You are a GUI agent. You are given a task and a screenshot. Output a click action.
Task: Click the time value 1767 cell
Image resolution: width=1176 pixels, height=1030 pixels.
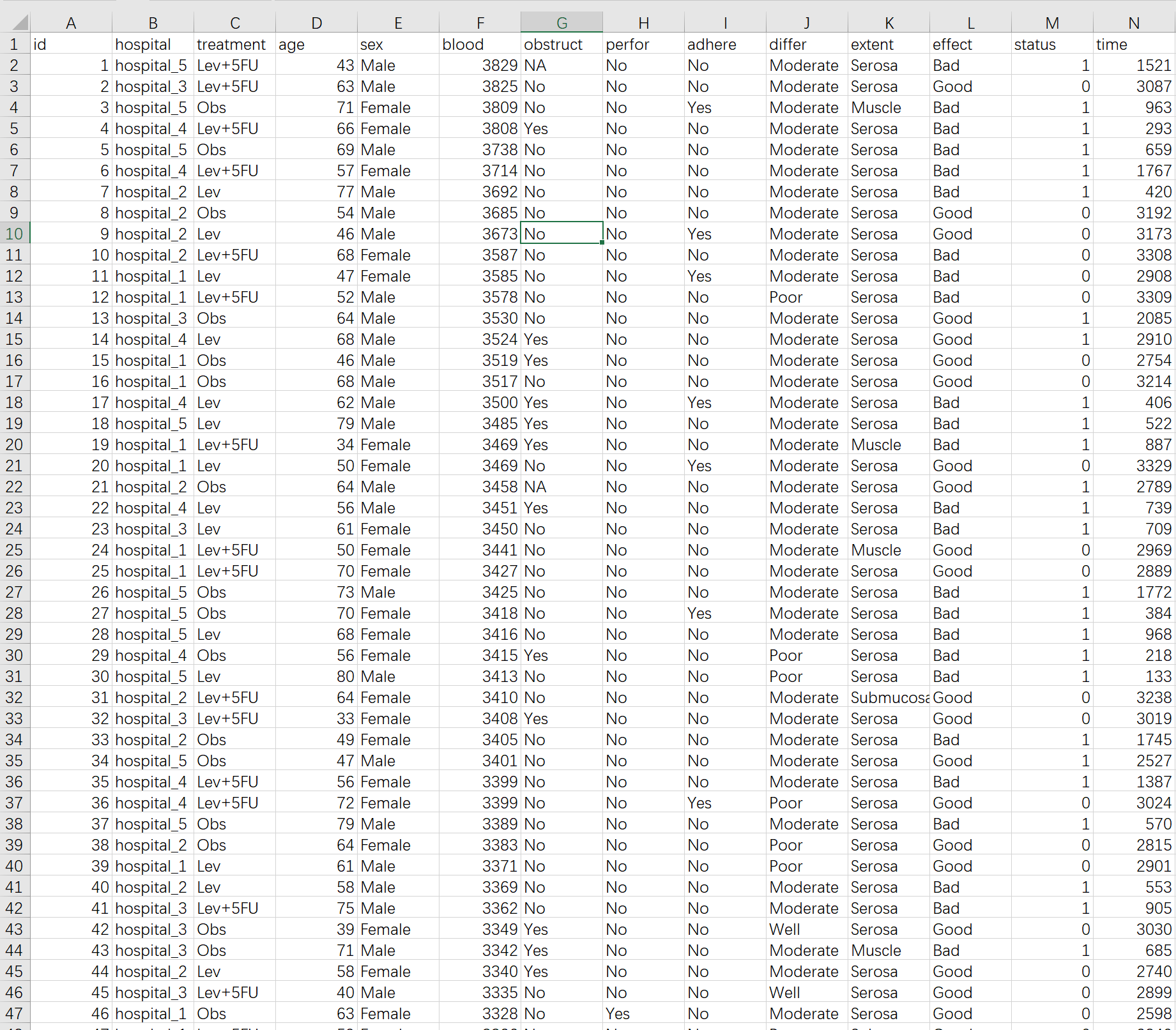[1134, 170]
